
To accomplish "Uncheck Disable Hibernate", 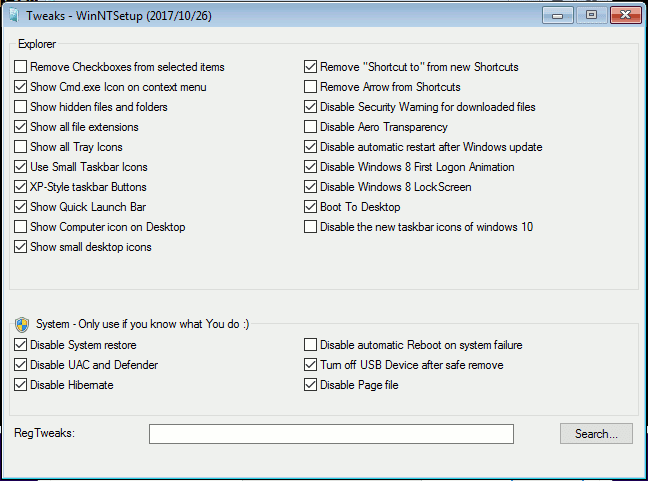I will click(x=21, y=385).
